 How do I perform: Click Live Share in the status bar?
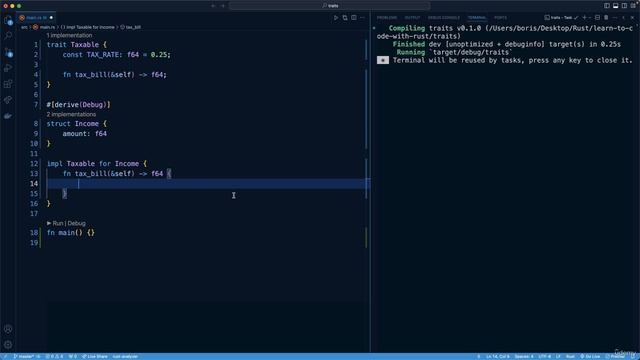(95, 356)
